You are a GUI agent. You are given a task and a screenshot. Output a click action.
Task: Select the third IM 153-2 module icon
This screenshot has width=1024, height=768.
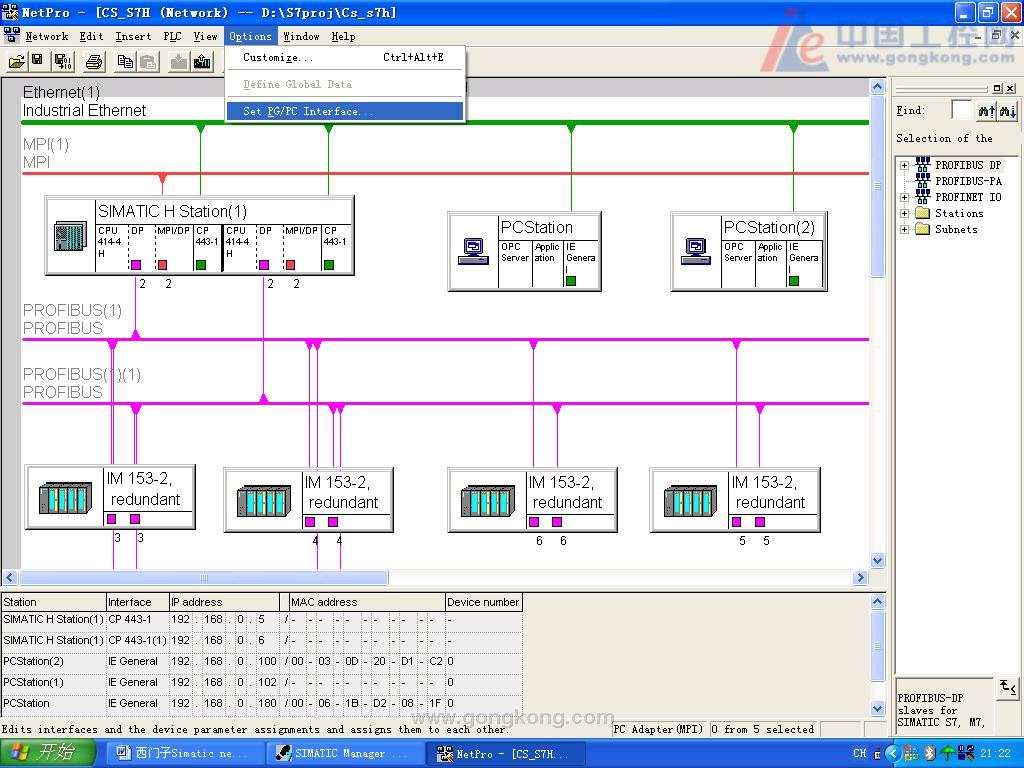[x=488, y=501]
